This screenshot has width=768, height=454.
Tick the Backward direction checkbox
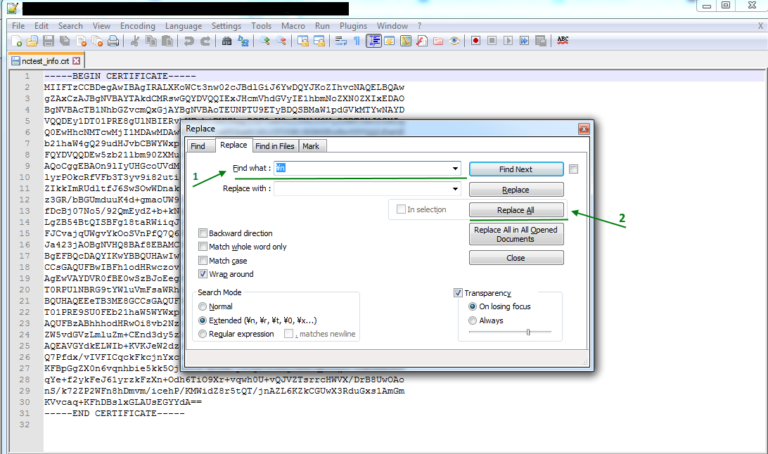203,232
